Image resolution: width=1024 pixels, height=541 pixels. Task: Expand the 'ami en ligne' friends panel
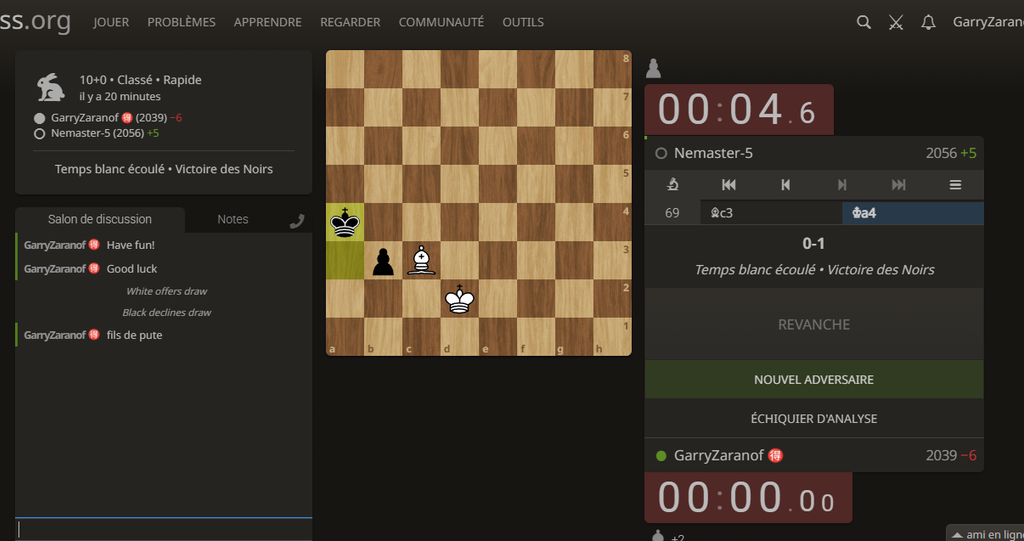(985, 533)
